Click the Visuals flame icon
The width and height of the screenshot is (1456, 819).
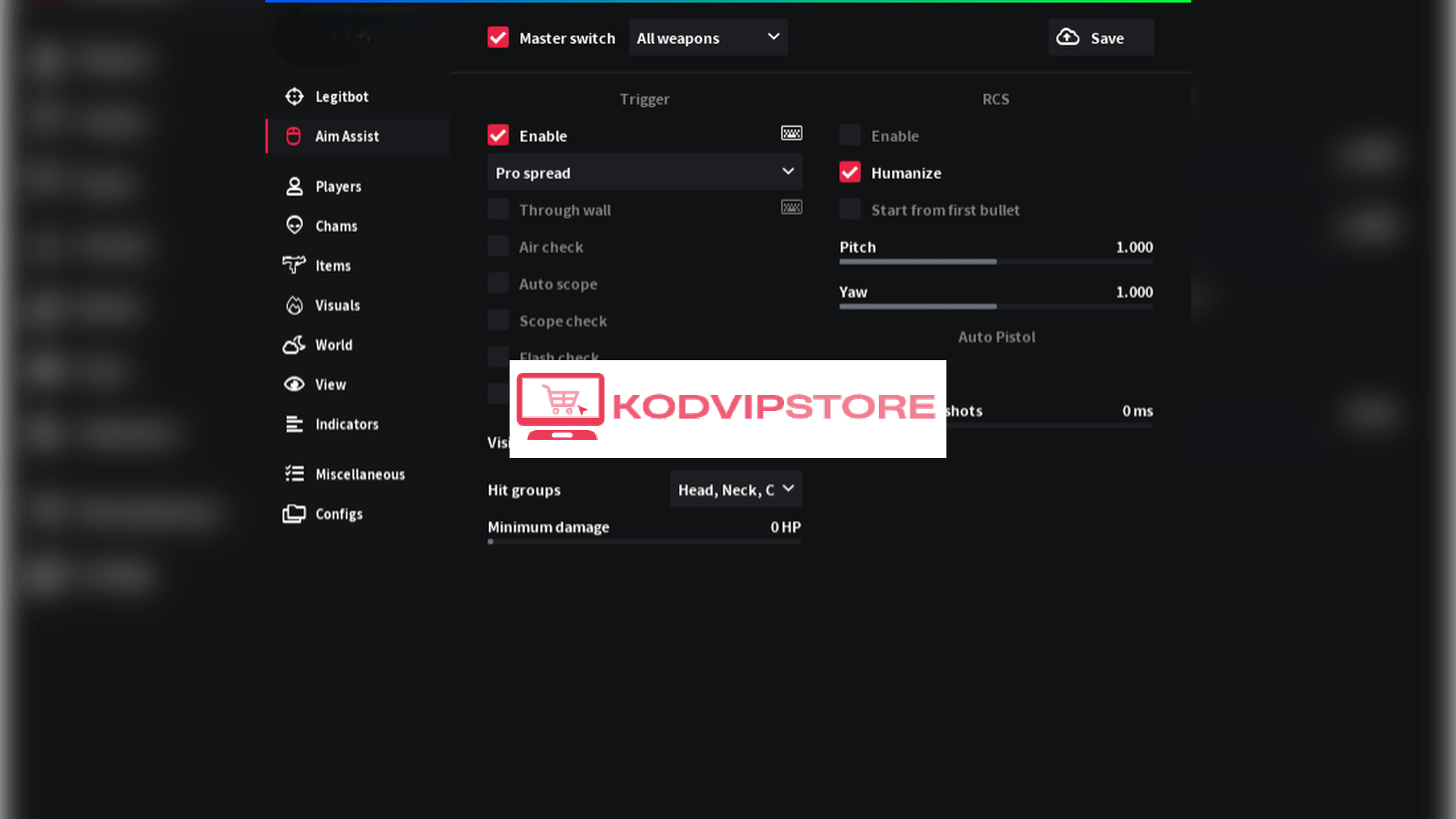click(294, 305)
